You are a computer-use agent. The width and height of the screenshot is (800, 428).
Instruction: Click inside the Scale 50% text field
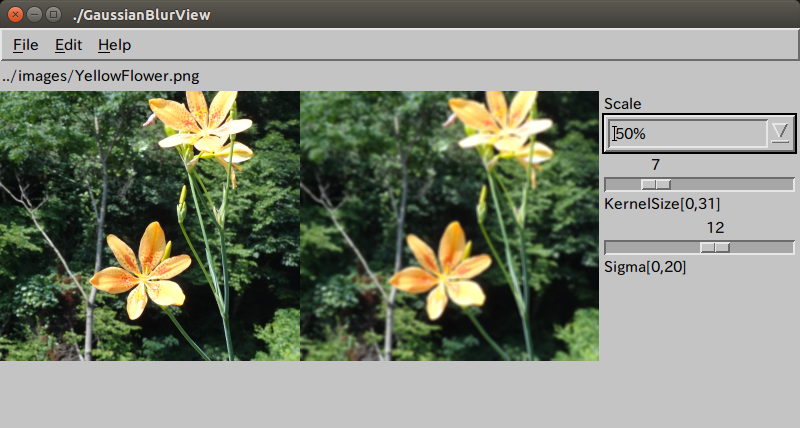[x=687, y=133]
